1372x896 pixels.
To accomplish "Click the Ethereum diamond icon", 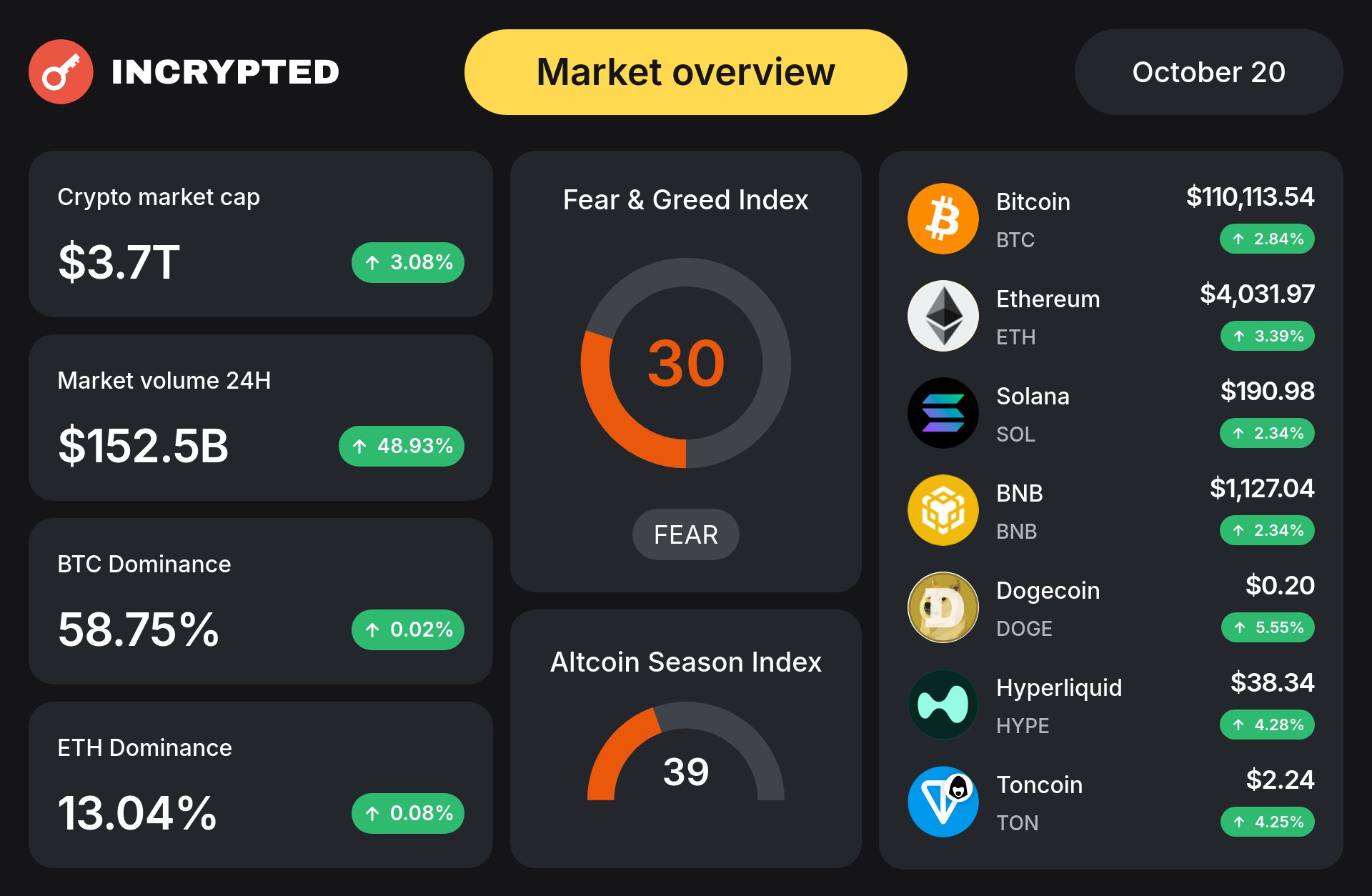I will click(943, 316).
